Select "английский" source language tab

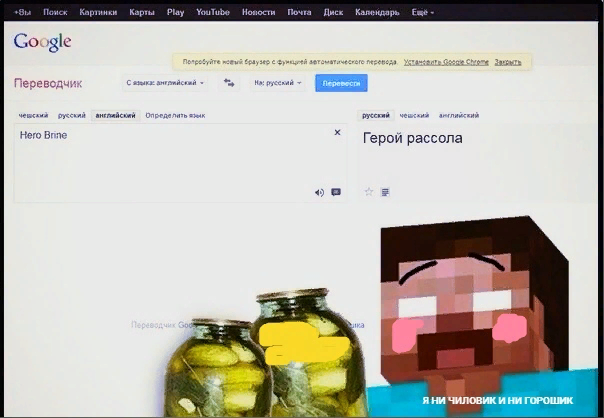(116, 115)
